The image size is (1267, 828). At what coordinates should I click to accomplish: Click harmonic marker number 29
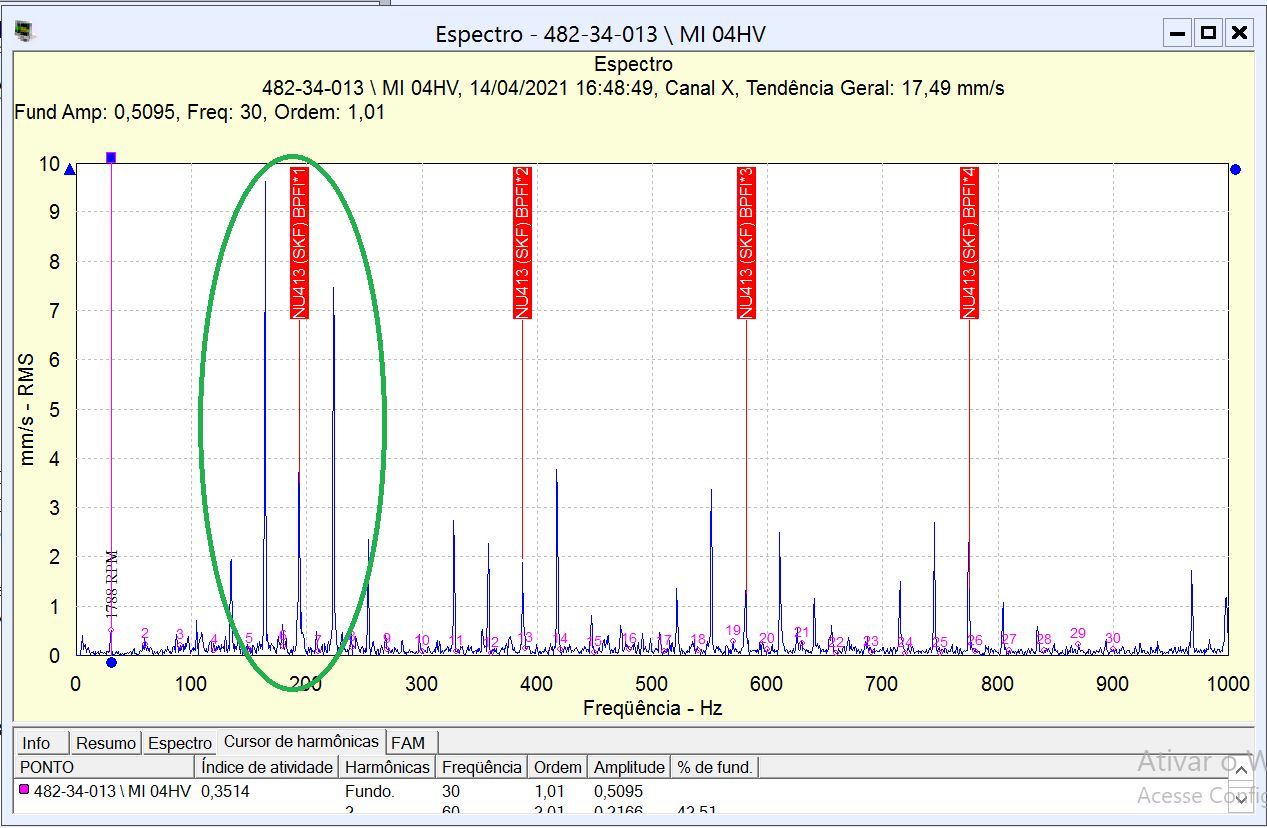[x=1077, y=633]
